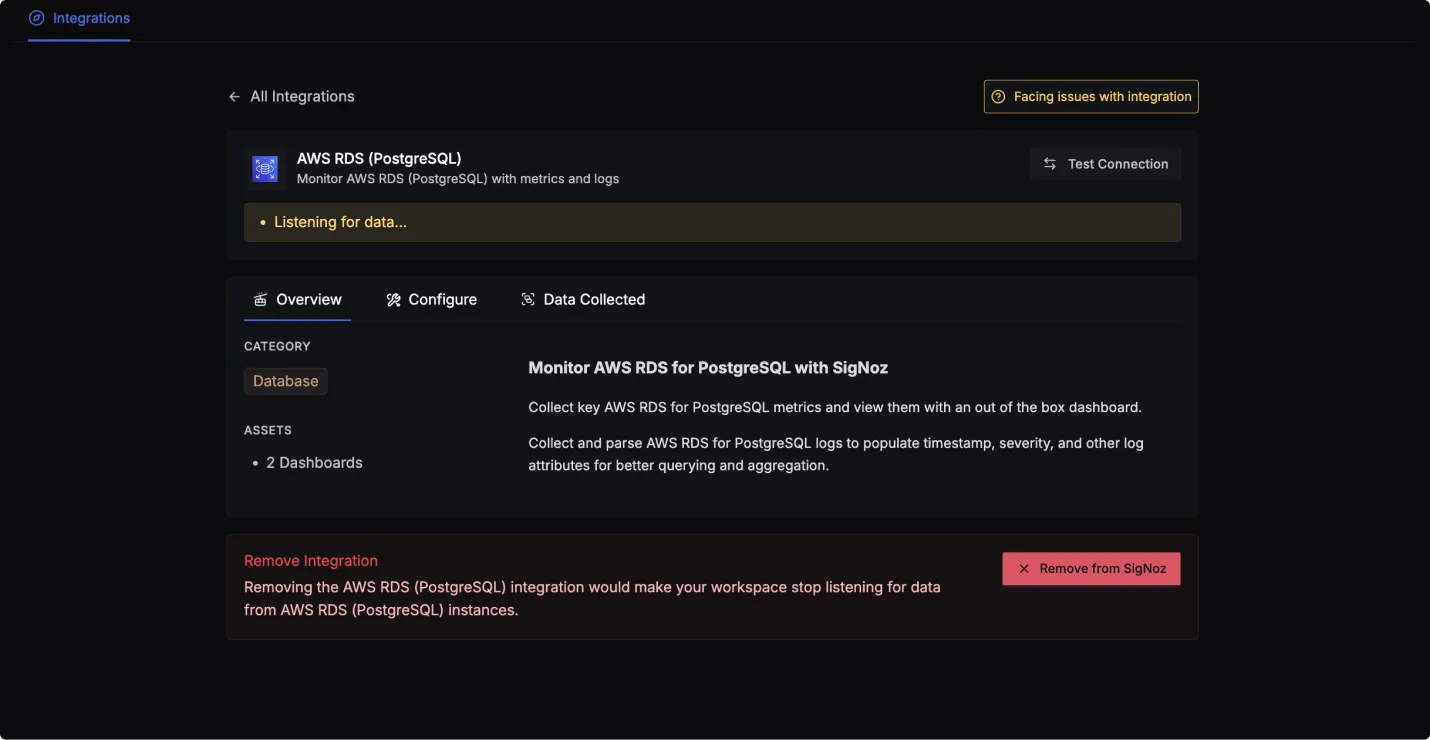1430x740 pixels.
Task: Open the Integrations top tab
Action: pyautogui.click(x=79, y=18)
